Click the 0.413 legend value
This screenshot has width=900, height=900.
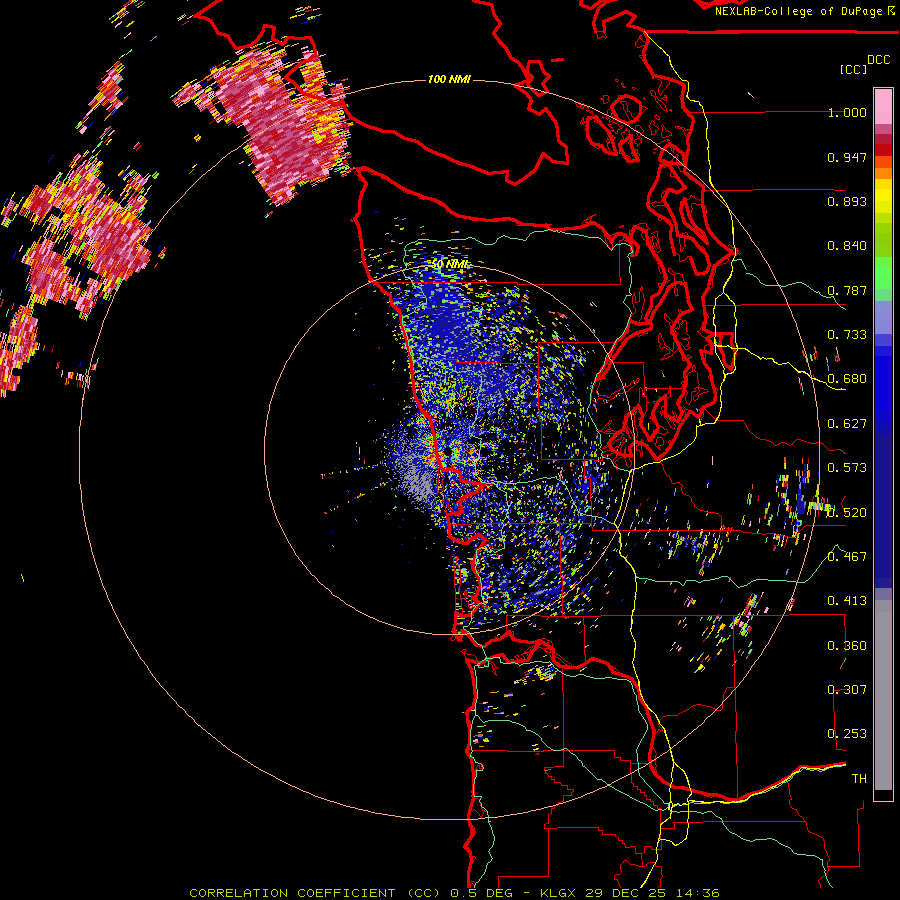coord(847,601)
